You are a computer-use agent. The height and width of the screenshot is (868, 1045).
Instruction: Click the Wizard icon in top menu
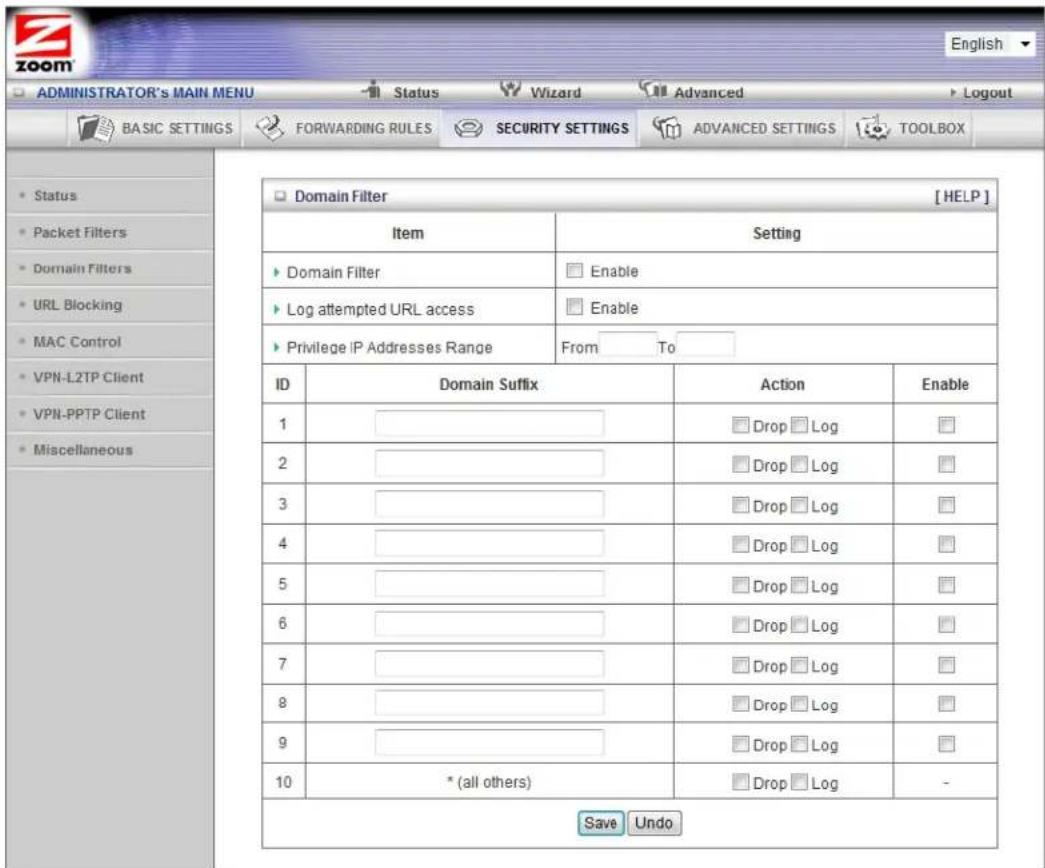pos(510,90)
